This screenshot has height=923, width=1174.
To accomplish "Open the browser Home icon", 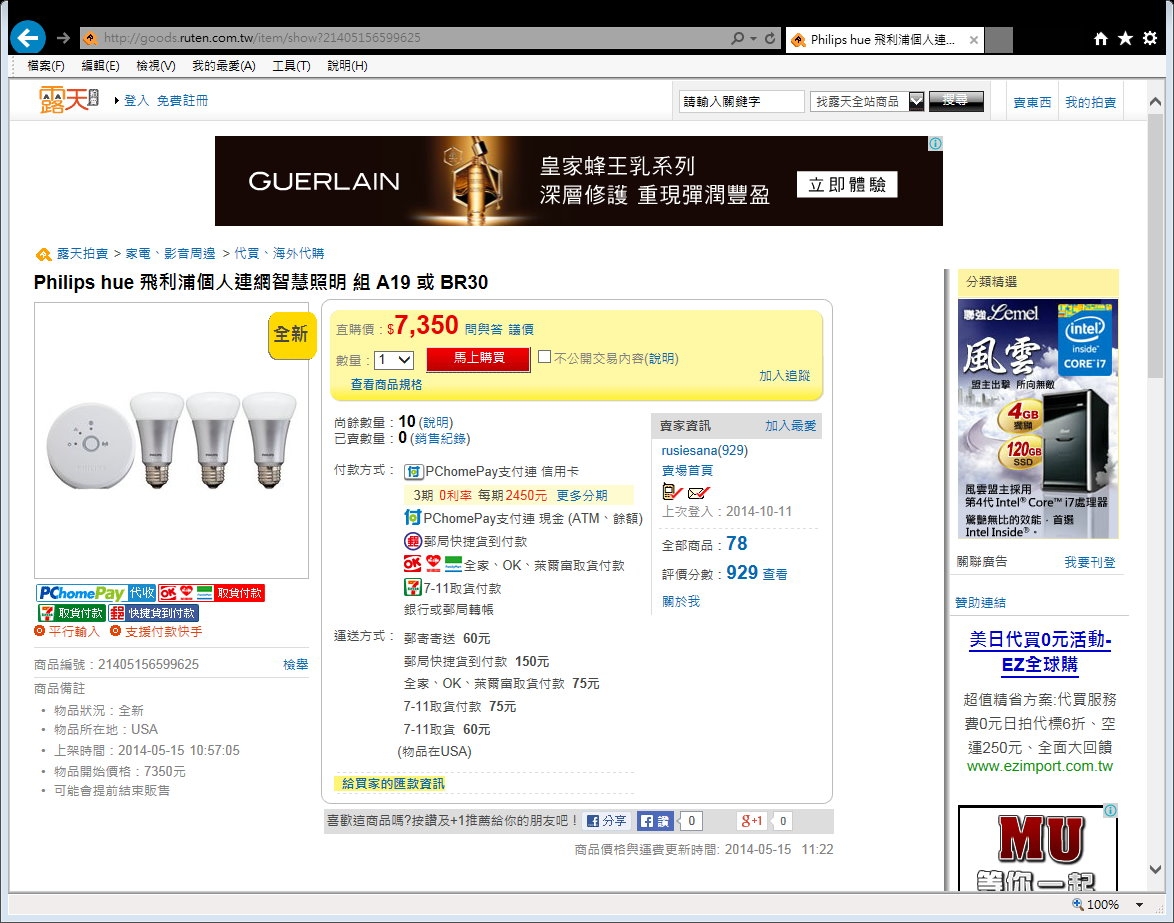I will click(x=1101, y=38).
